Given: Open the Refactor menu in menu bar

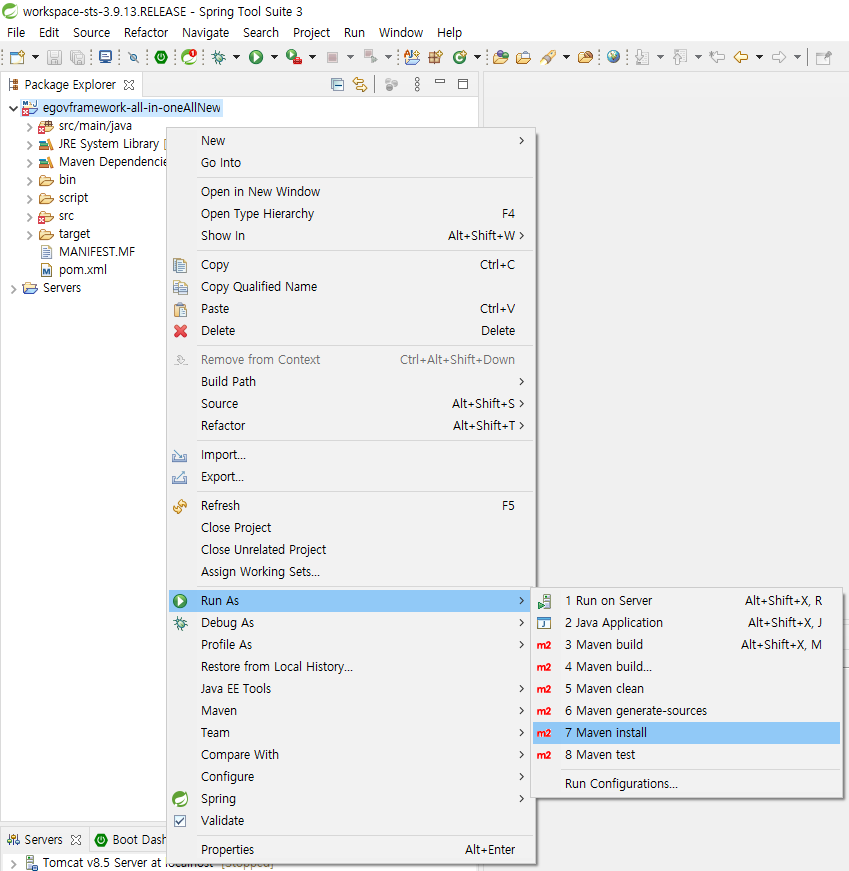Looking at the screenshot, I should [x=146, y=32].
